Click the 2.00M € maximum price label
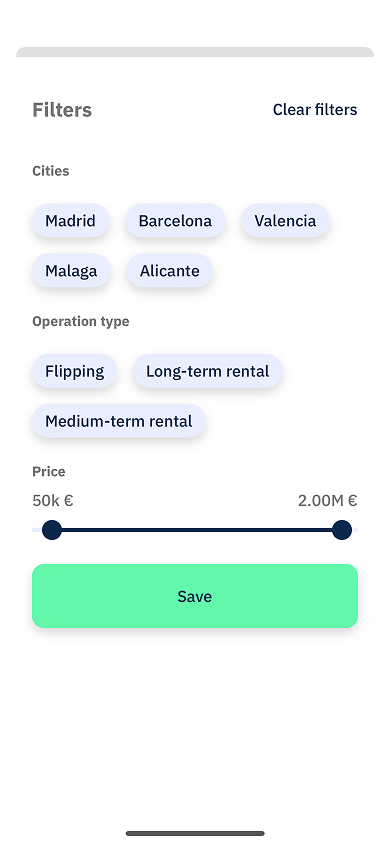This screenshot has width=390, height=844. click(328, 501)
